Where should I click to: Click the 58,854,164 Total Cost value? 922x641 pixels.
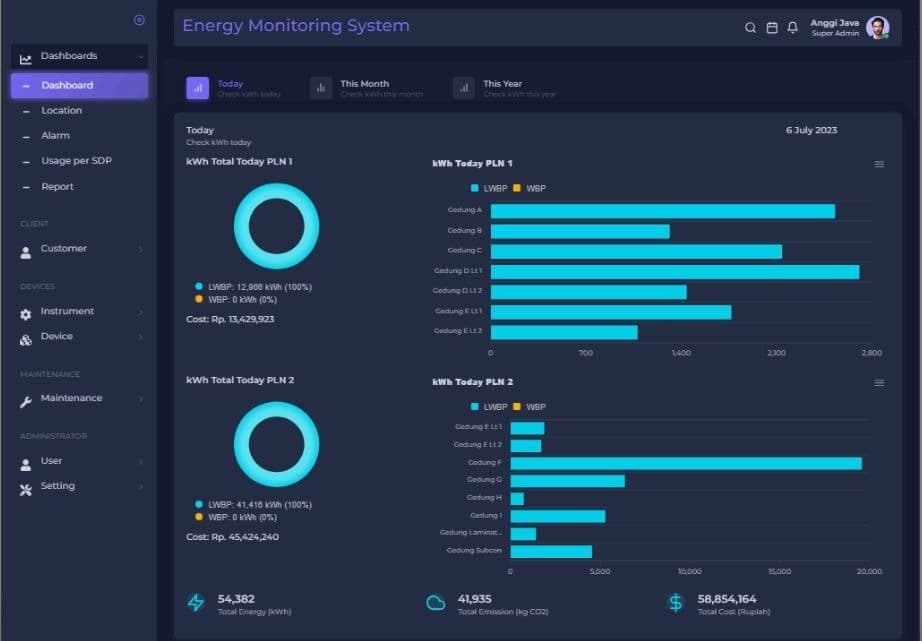click(727, 599)
